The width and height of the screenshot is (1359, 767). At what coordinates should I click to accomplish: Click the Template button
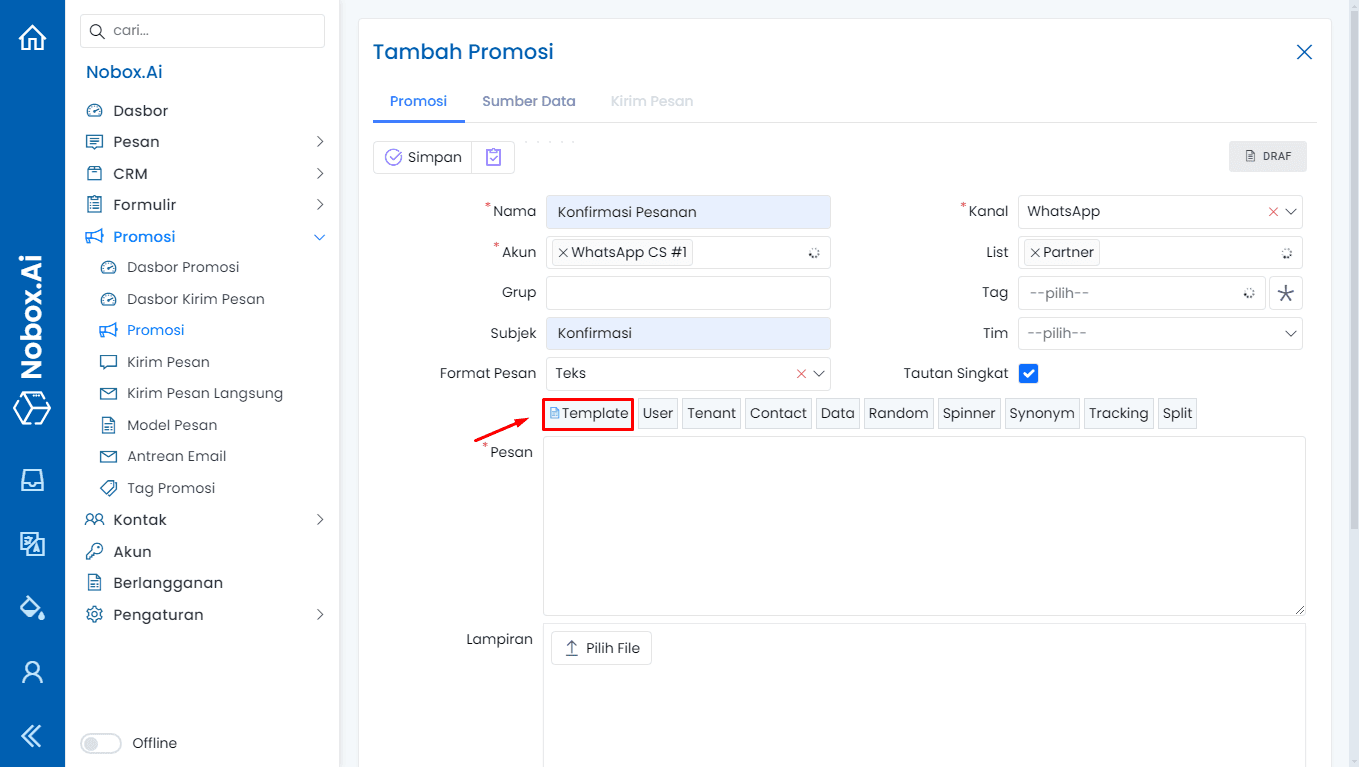[588, 413]
